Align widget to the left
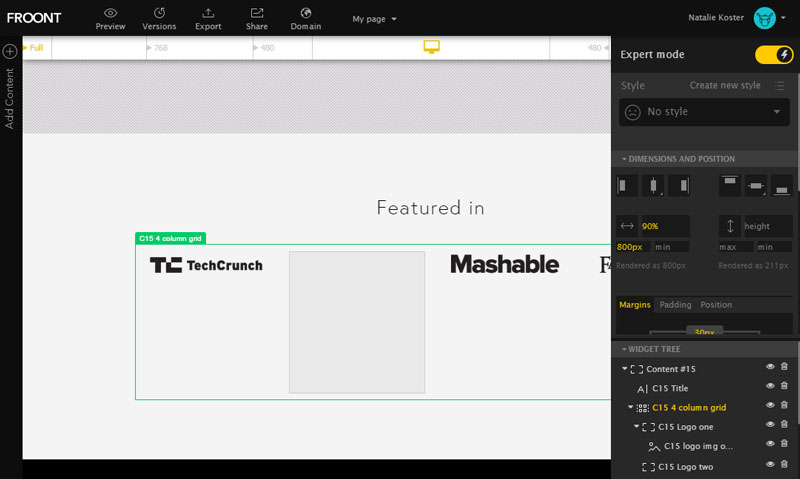The image size is (800, 479). click(627, 186)
